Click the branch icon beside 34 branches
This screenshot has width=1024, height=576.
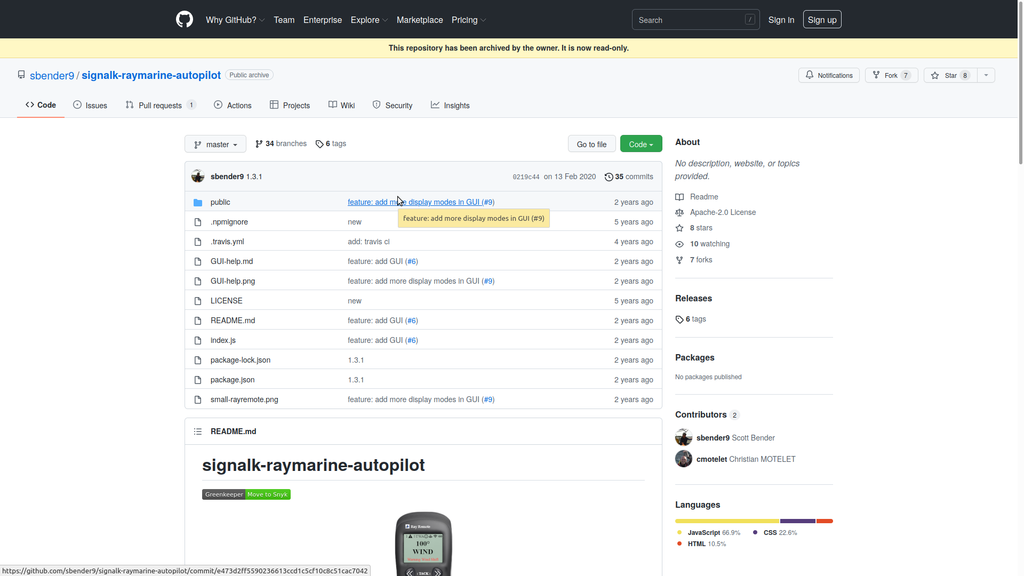[259, 144]
